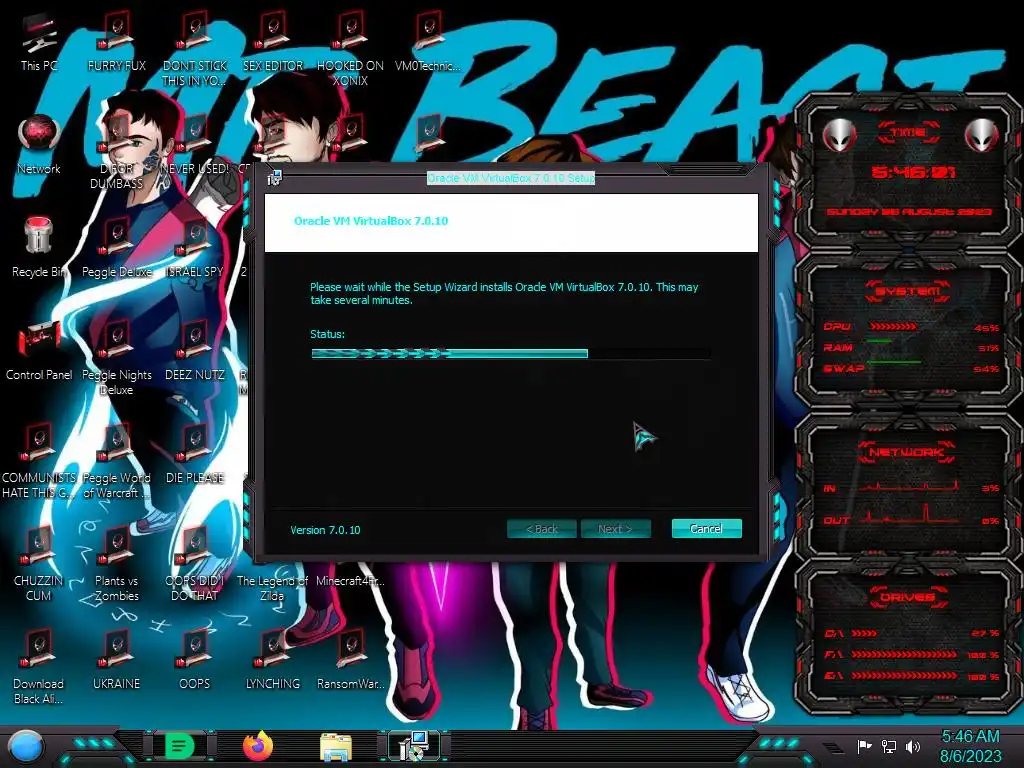Screen dimensions: 1024x768
Task: Select the Peggle World of Warcraft shortcut
Action: tap(116, 461)
